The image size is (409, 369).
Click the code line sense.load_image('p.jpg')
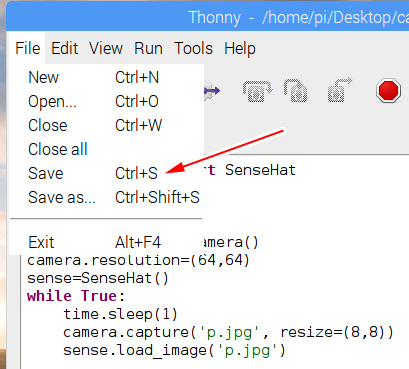tap(174, 350)
